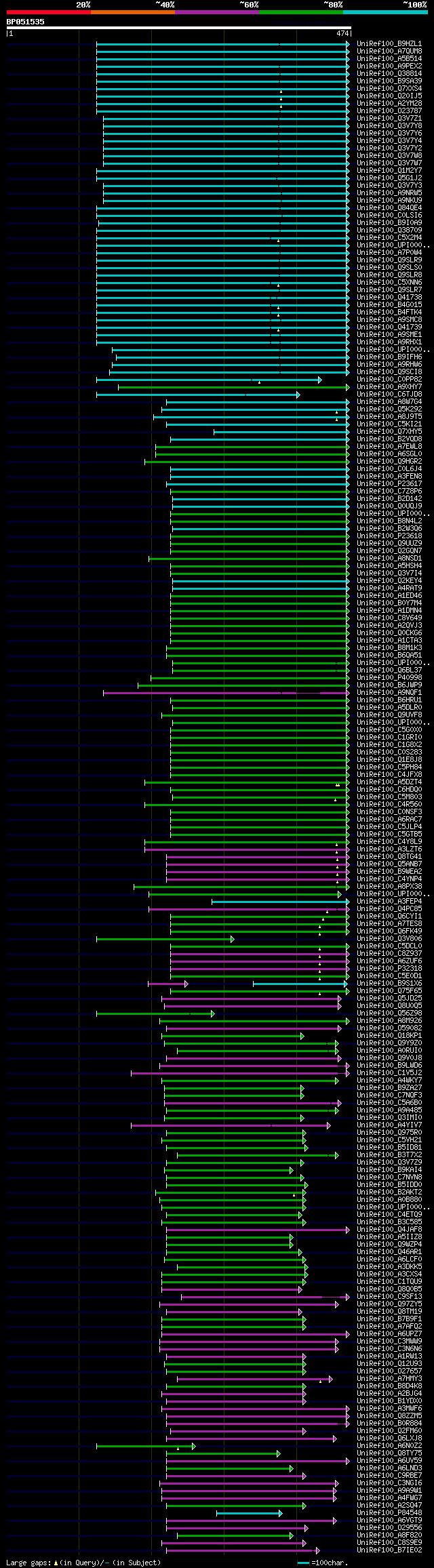Select the UniRef100_C6TJD8 label
Image resolution: width=434 pixels, height=1568 pixels.
click(389, 394)
